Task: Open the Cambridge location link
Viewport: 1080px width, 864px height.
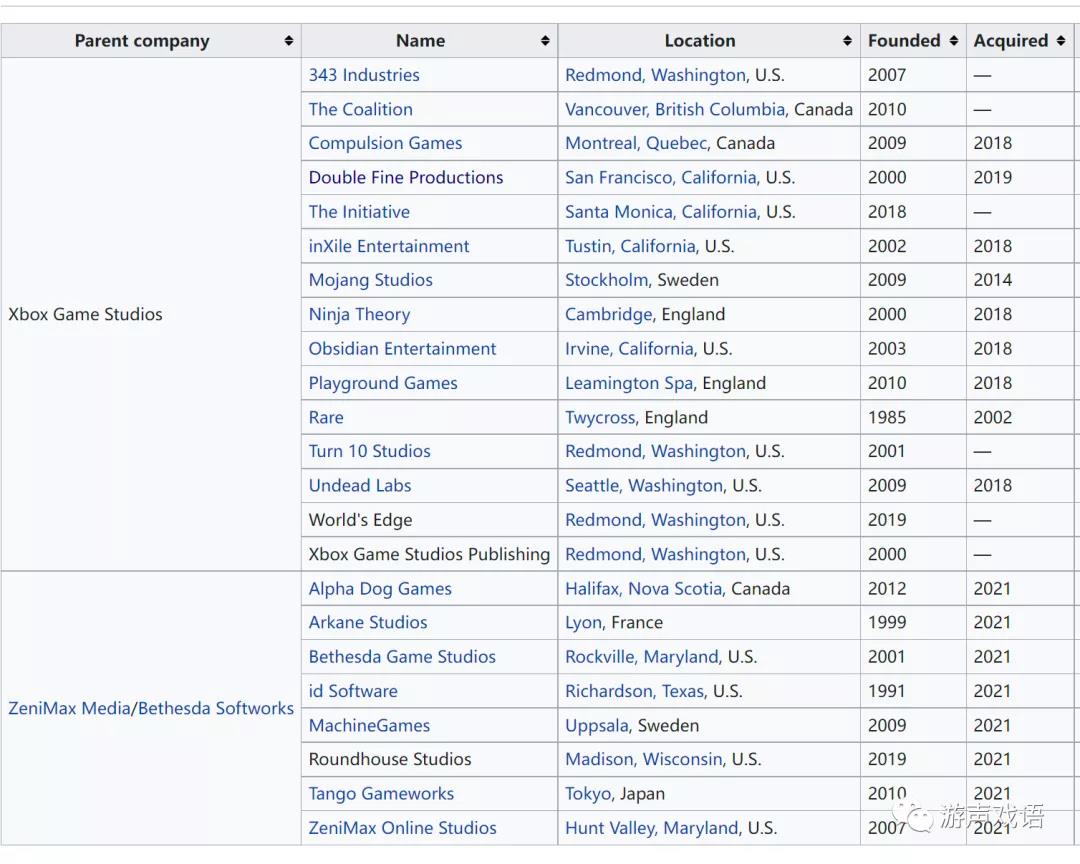Action: click(609, 315)
